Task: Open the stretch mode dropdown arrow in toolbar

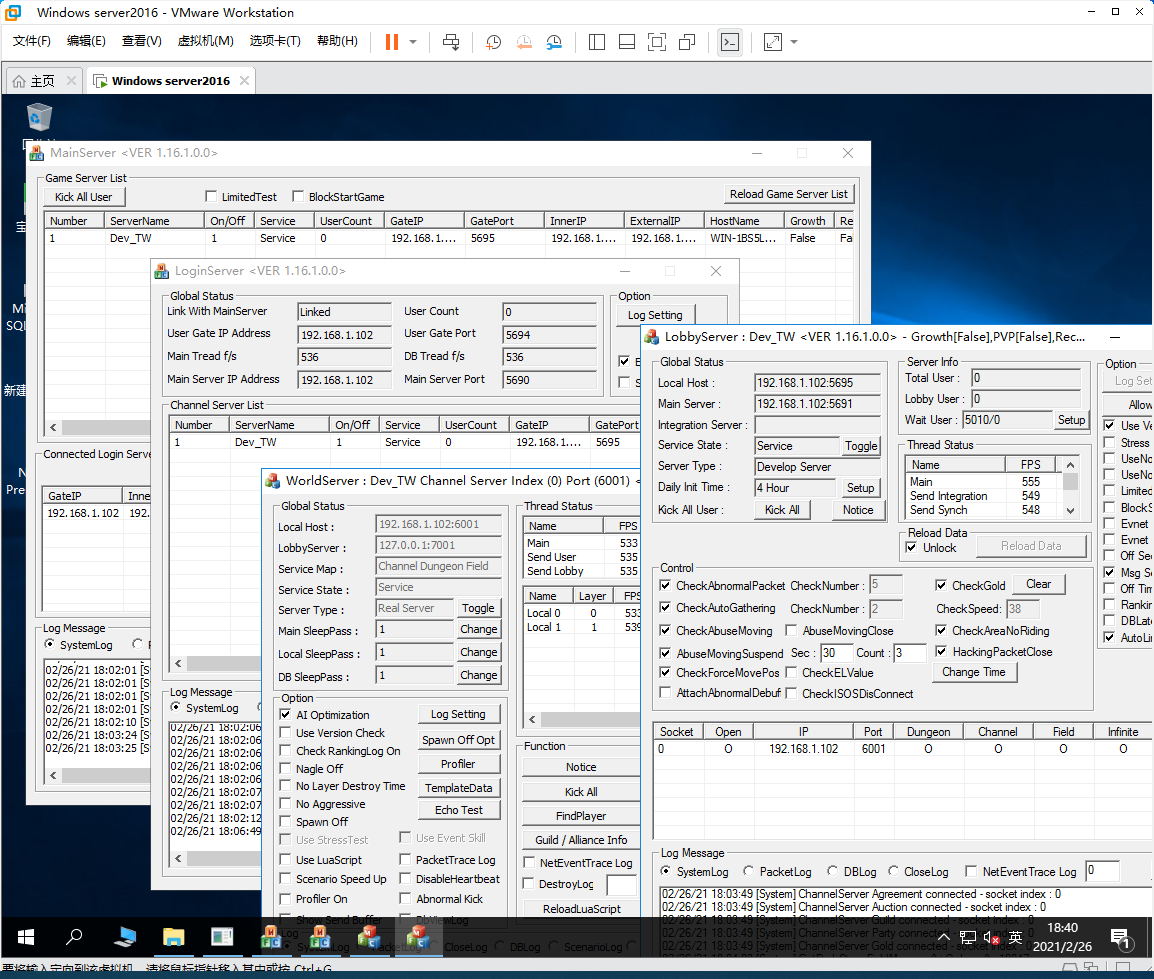Action: point(794,42)
